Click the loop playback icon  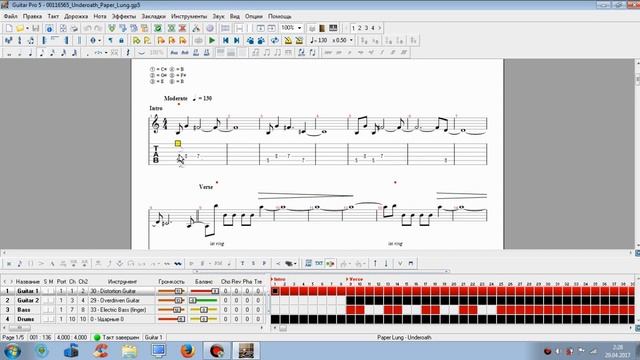click(275, 40)
